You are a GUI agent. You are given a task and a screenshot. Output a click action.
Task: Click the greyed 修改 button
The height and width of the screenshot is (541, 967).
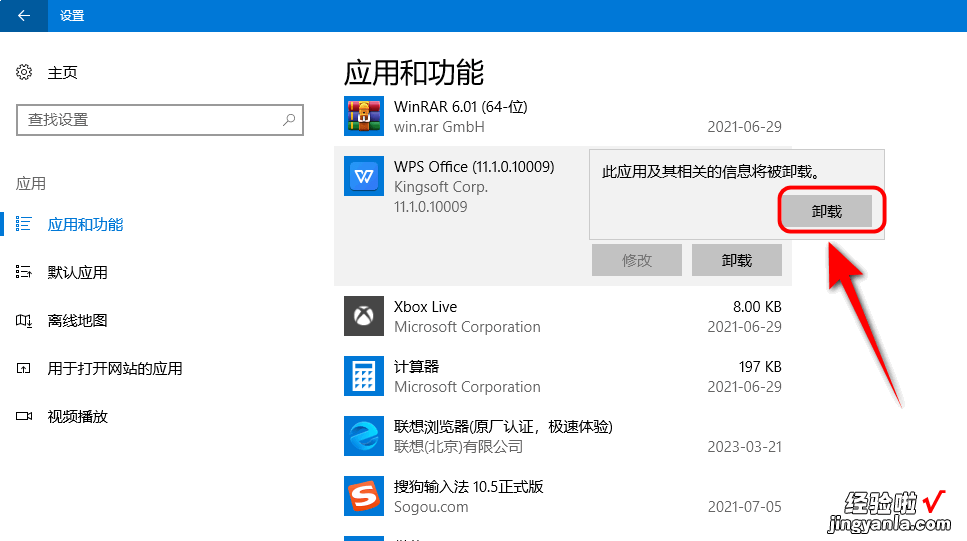(637, 260)
